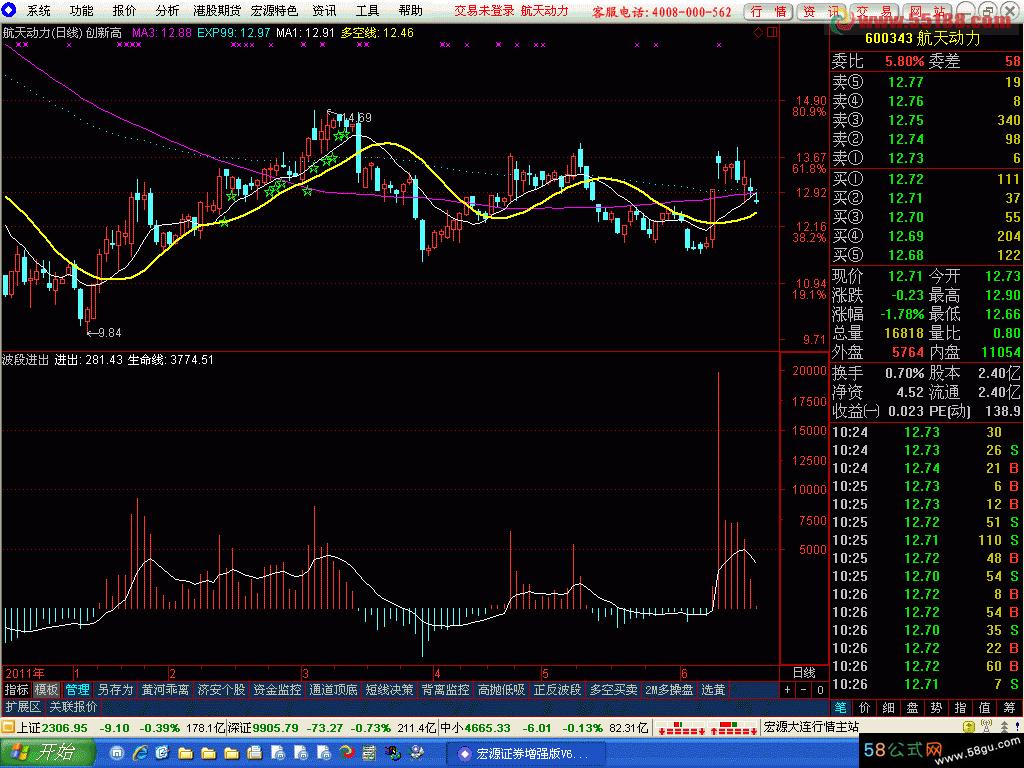Toggle the 模板 template mode
The width and height of the screenshot is (1024, 768).
click(x=46, y=690)
